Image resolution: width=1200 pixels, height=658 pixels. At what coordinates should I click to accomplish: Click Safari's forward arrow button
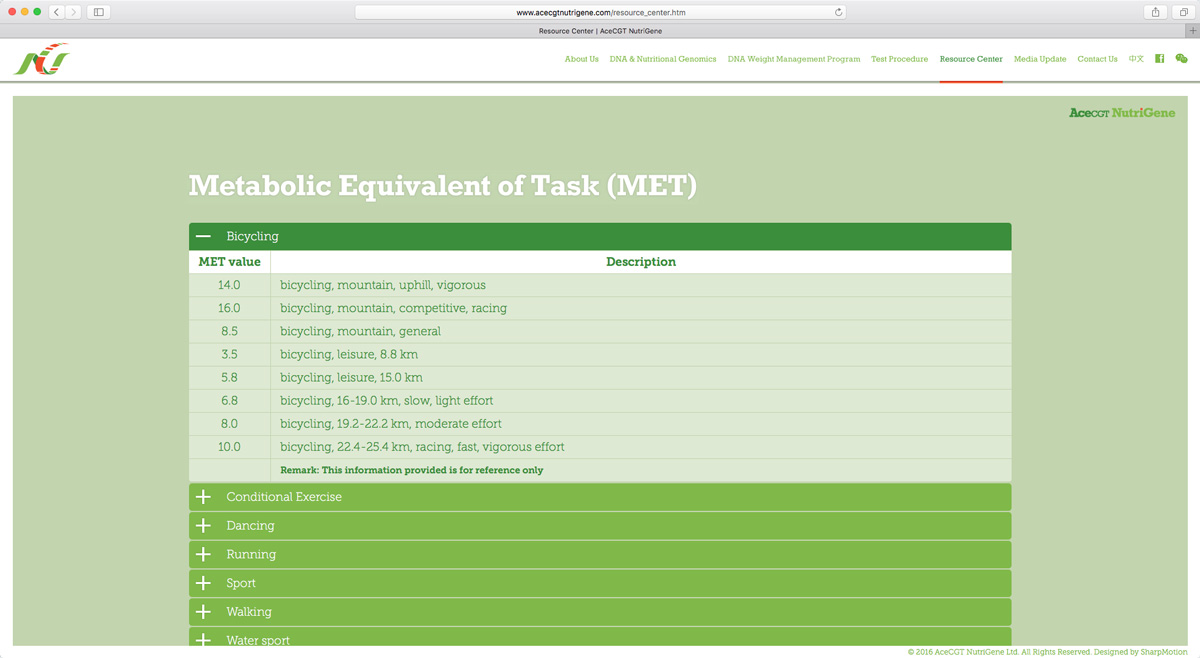tap(74, 12)
